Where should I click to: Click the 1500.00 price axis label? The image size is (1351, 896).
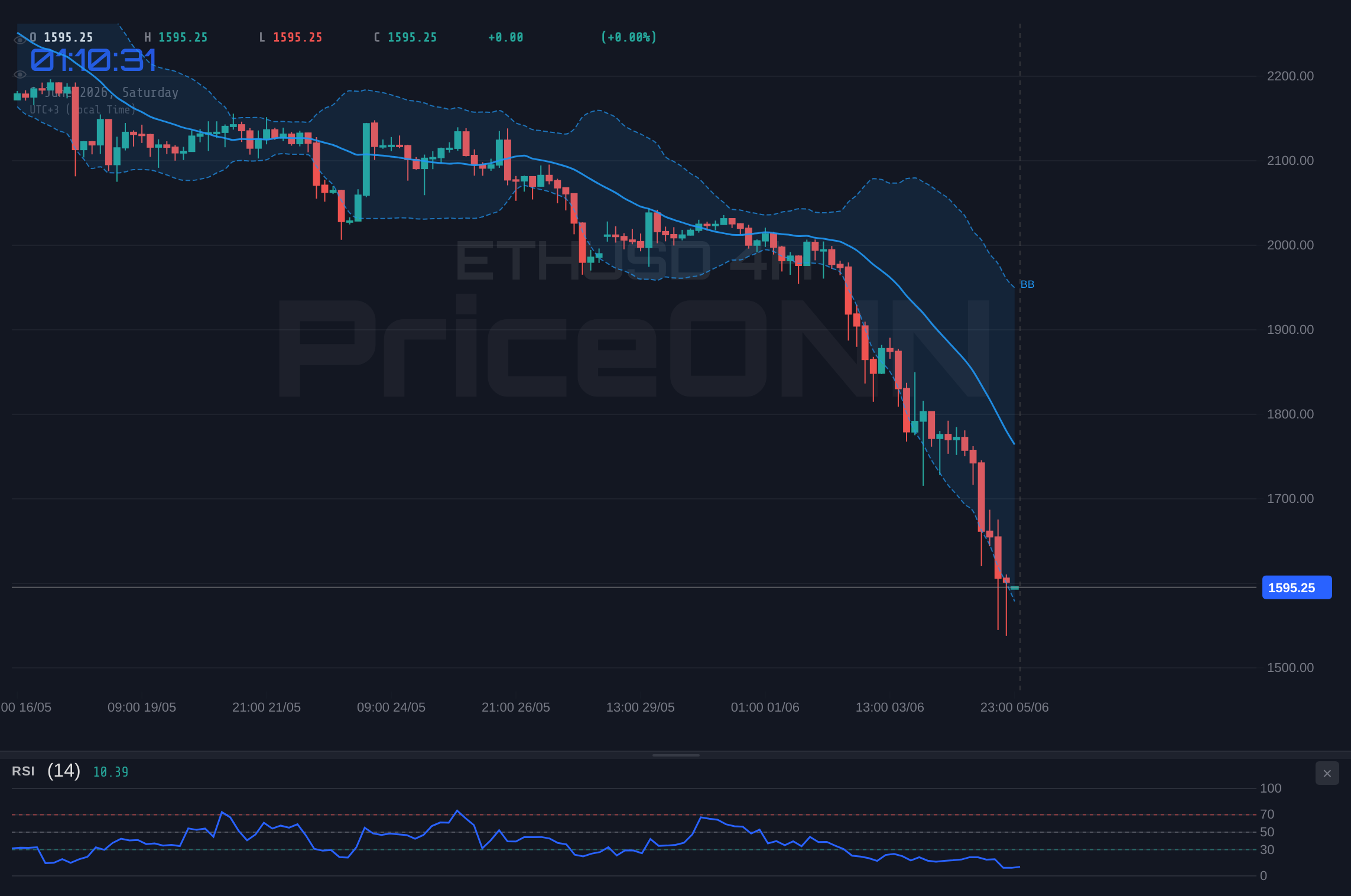1290,668
